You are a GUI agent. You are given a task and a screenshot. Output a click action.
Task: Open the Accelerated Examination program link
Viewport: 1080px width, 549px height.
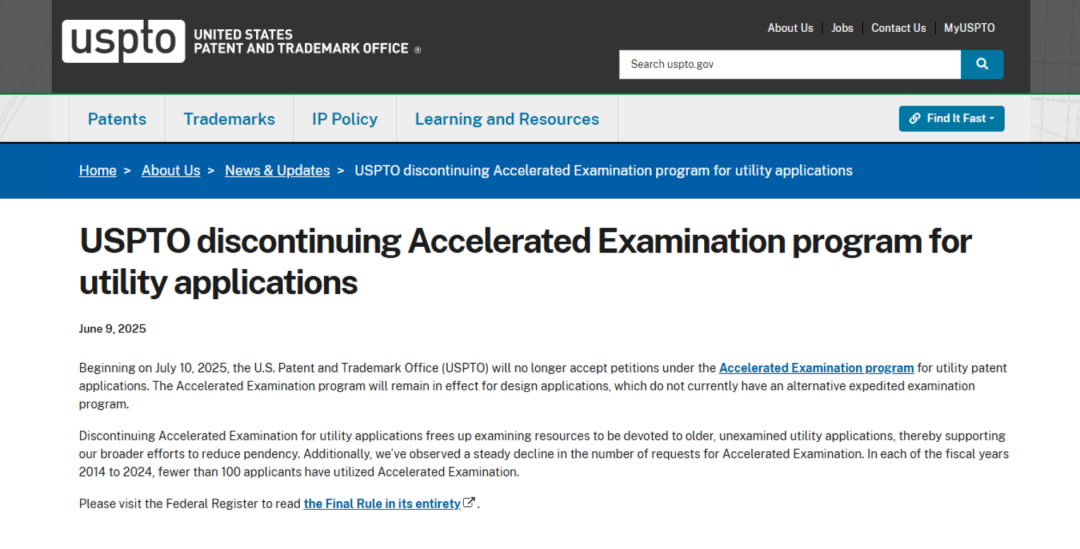816,368
